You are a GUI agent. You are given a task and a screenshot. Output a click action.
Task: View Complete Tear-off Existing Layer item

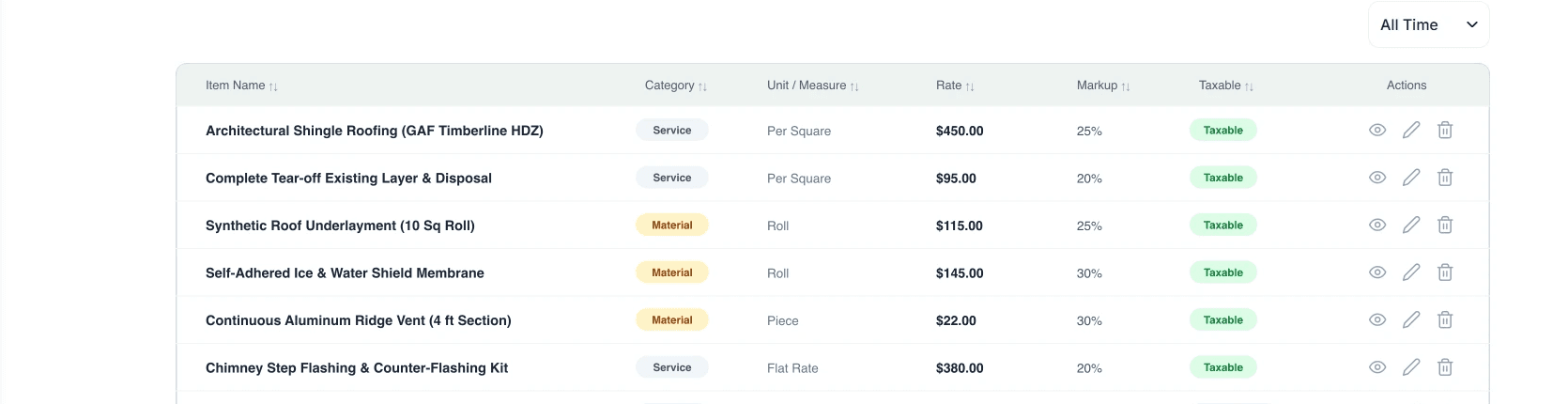coord(1377,178)
